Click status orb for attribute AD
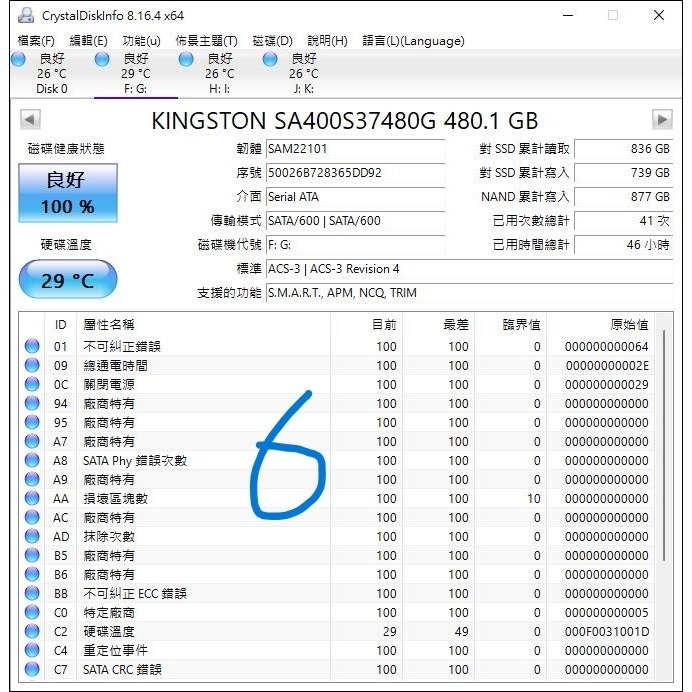 tap(32, 536)
